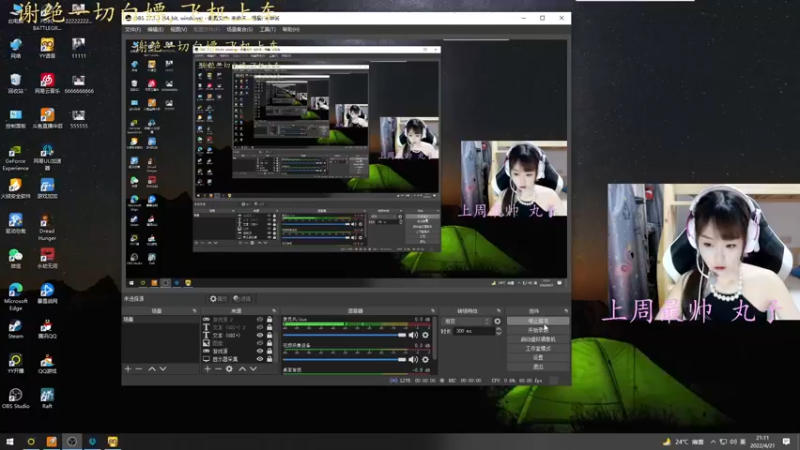Click the 开始录制 button
The height and width of the screenshot is (450, 800).
538,330
